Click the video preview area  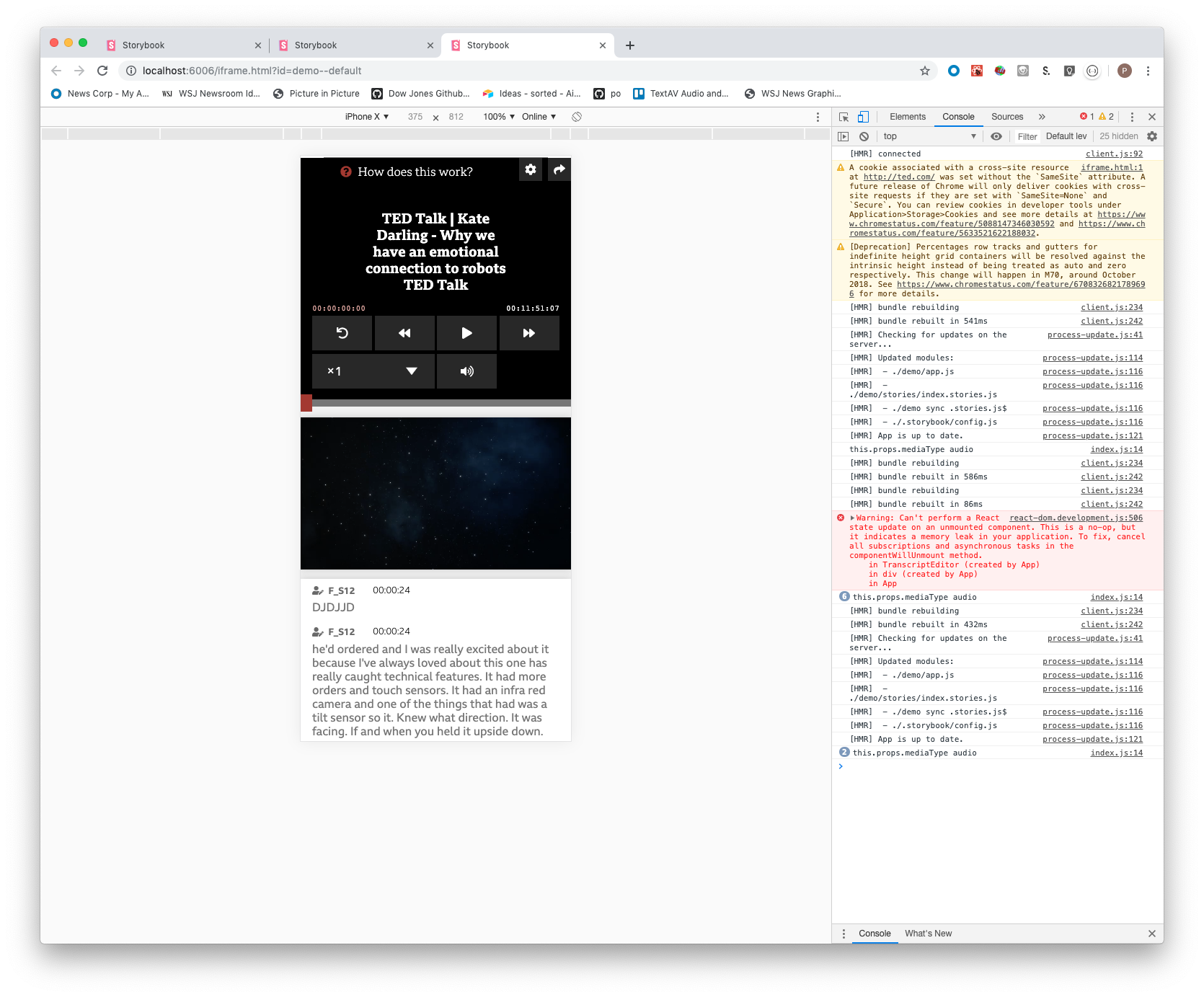click(x=435, y=493)
